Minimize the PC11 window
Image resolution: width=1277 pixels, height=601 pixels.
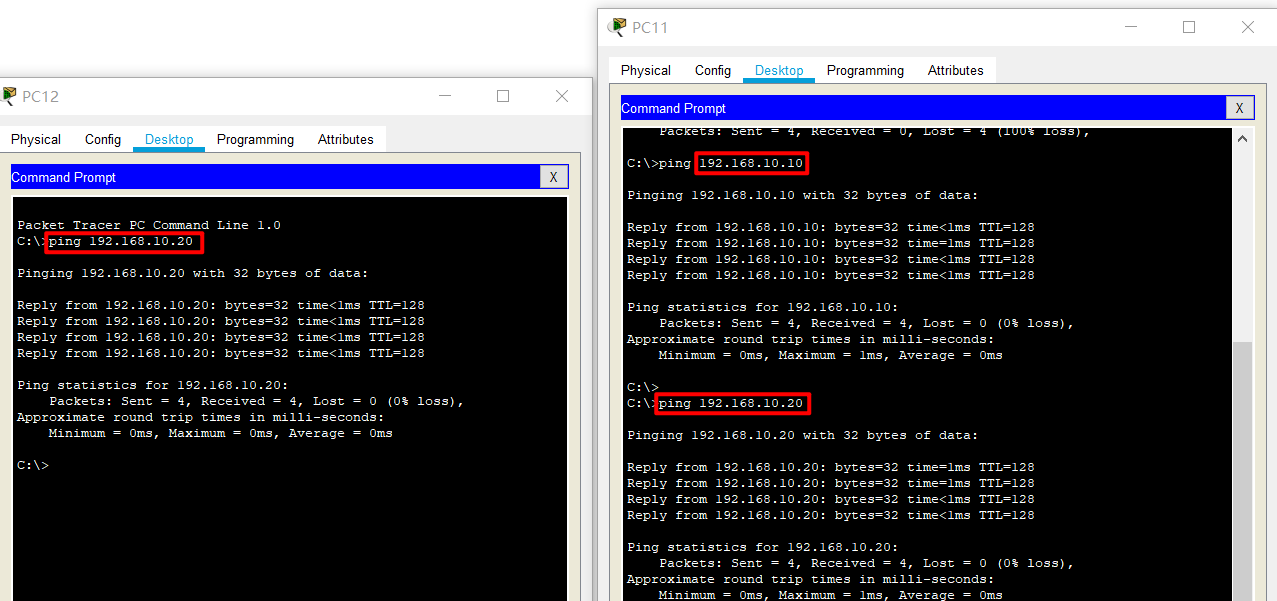(1131, 27)
